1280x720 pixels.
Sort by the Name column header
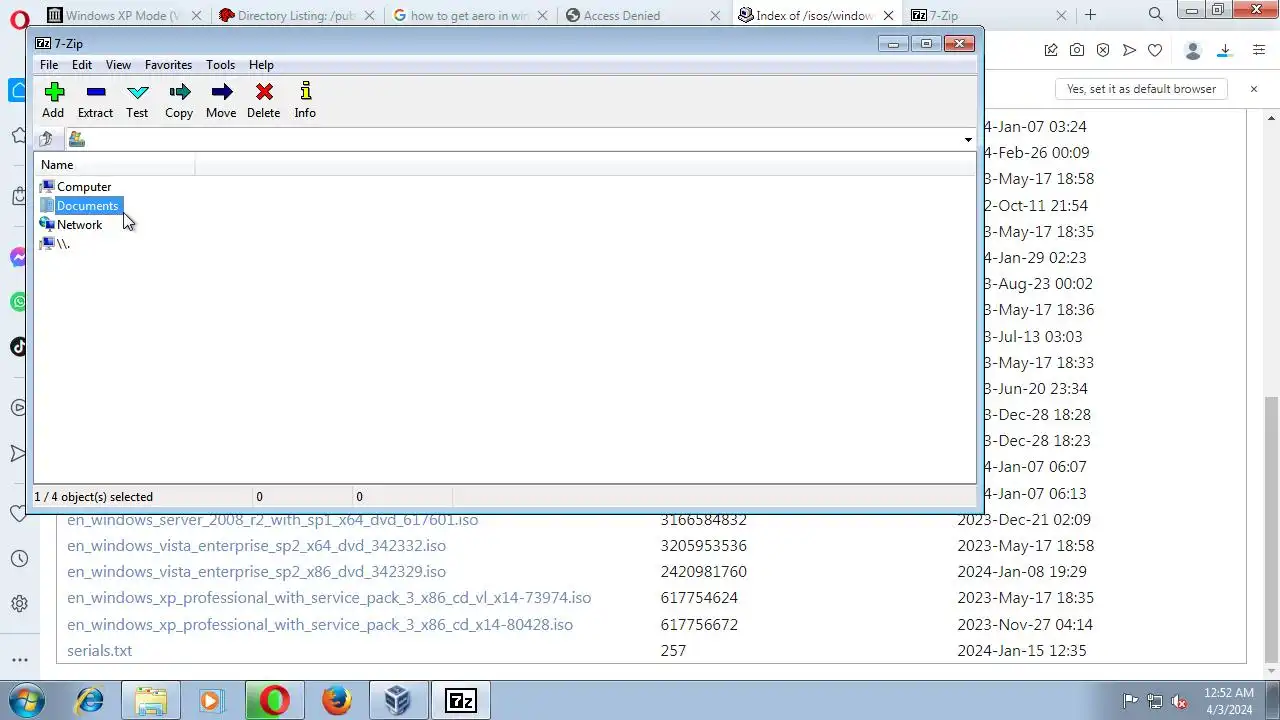(x=115, y=165)
